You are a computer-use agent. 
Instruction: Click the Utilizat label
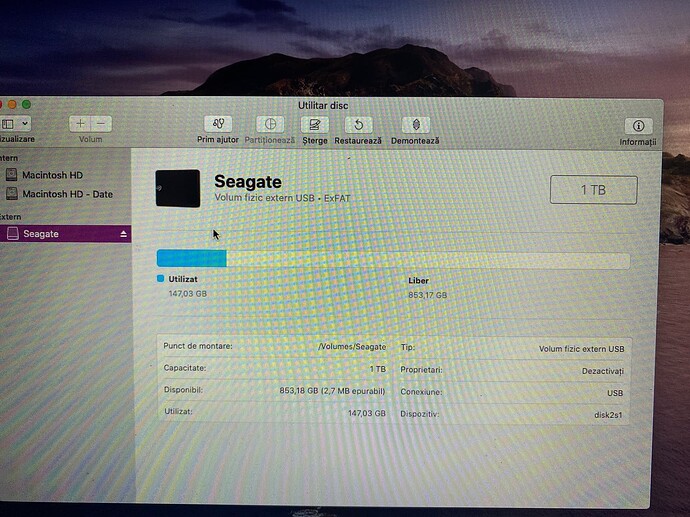tap(183, 279)
